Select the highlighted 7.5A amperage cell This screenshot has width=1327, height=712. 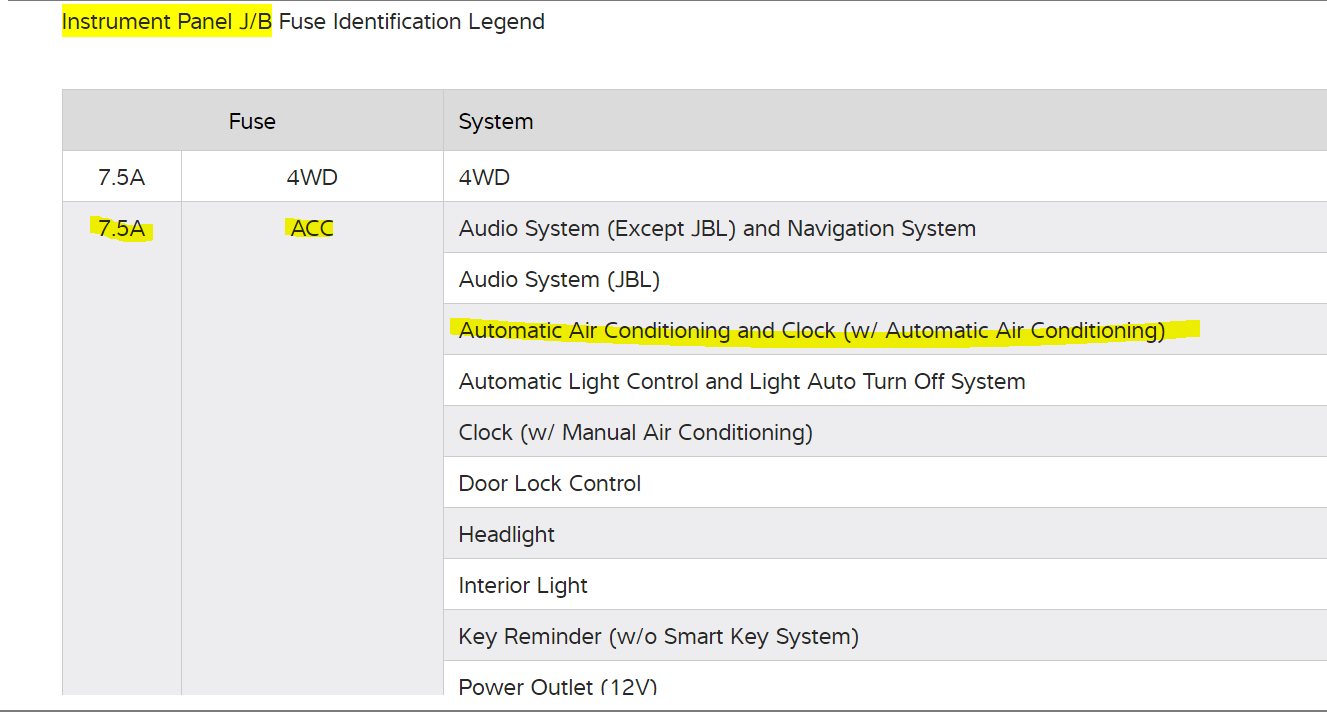click(122, 229)
